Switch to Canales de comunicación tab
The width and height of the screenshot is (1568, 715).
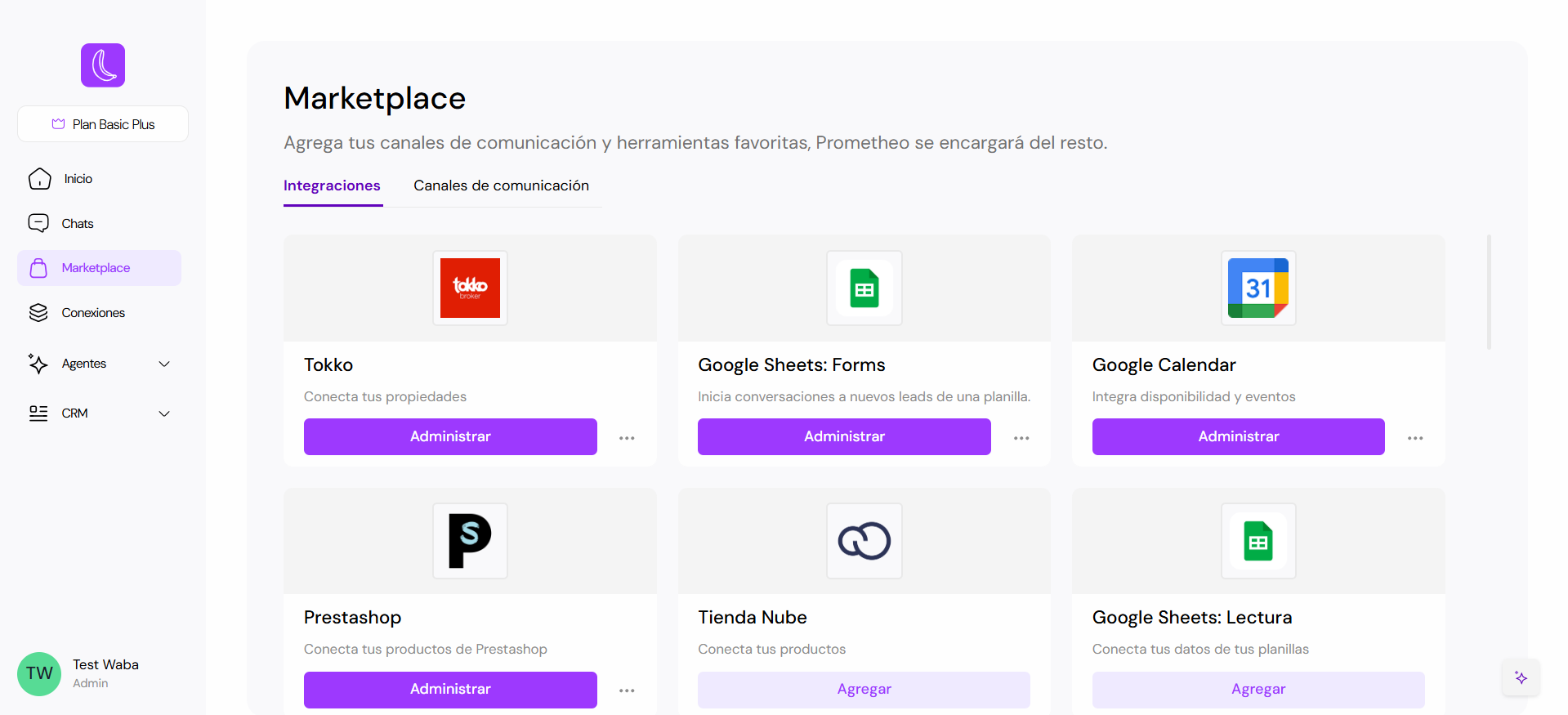point(501,185)
